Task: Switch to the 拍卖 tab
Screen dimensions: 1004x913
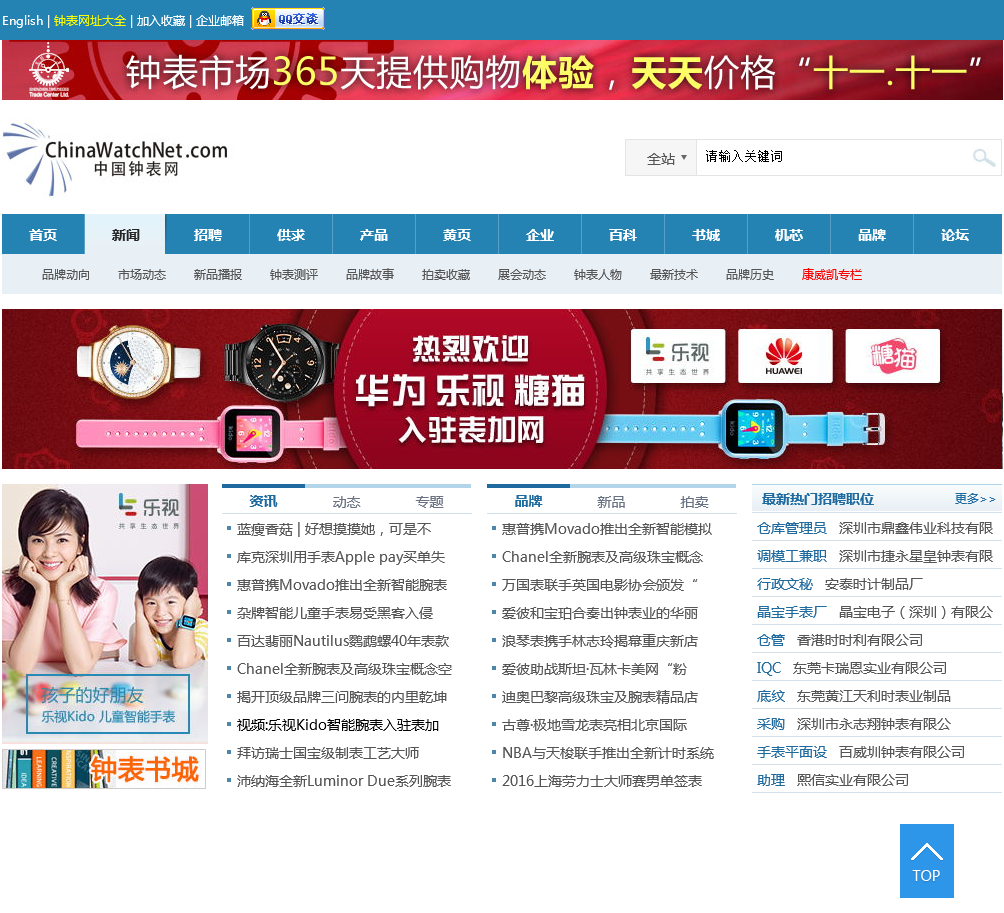Action: [694, 502]
